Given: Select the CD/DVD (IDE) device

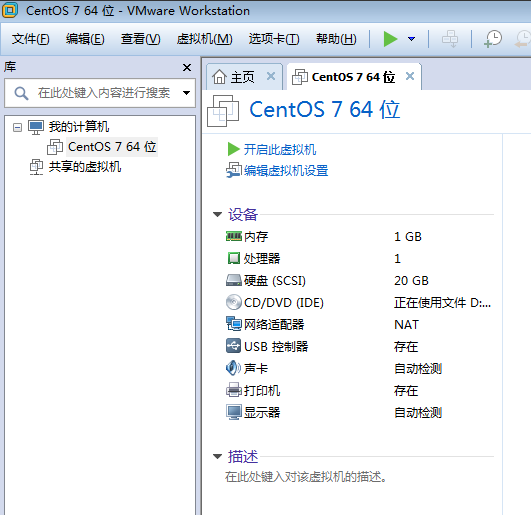Looking at the screenshot, I should (275, 302).
